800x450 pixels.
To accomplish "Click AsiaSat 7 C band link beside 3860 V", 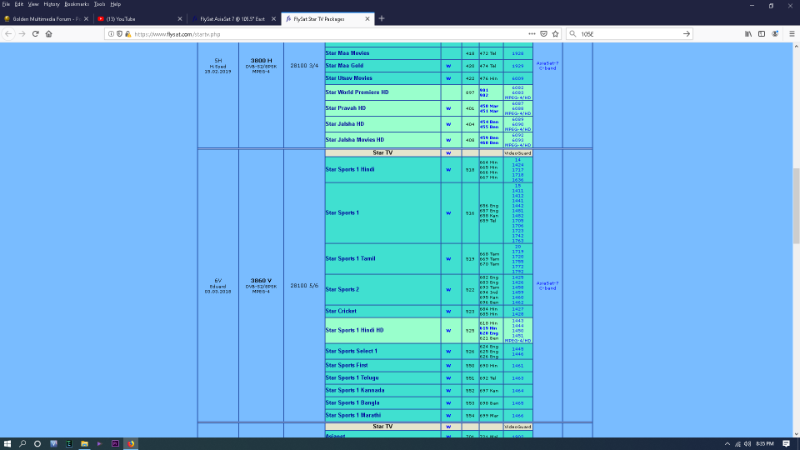I will (547, 286).
